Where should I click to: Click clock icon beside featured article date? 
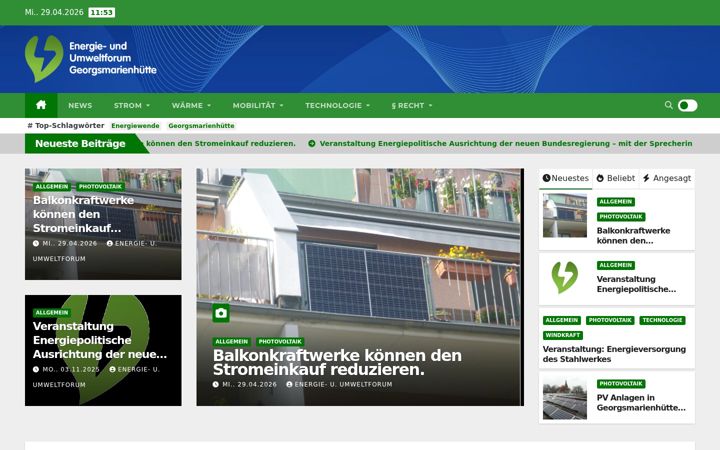pos(216,384)
